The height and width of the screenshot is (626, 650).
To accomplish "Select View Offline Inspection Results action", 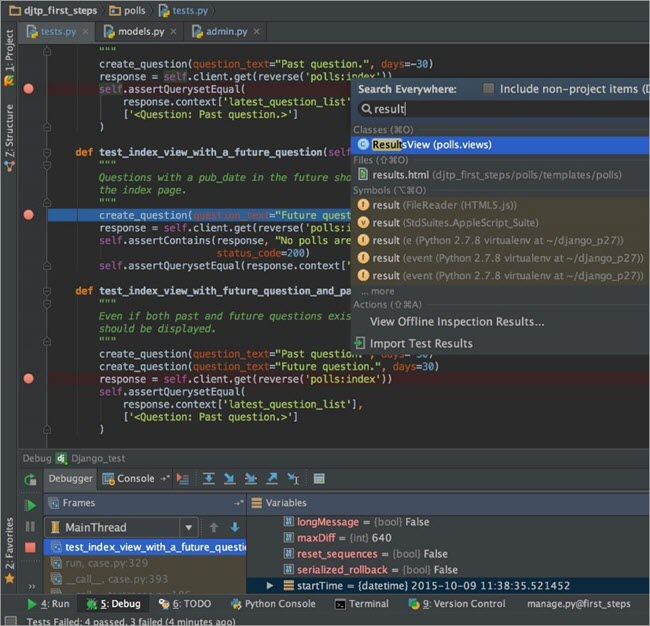I will [x=457, y=322].
